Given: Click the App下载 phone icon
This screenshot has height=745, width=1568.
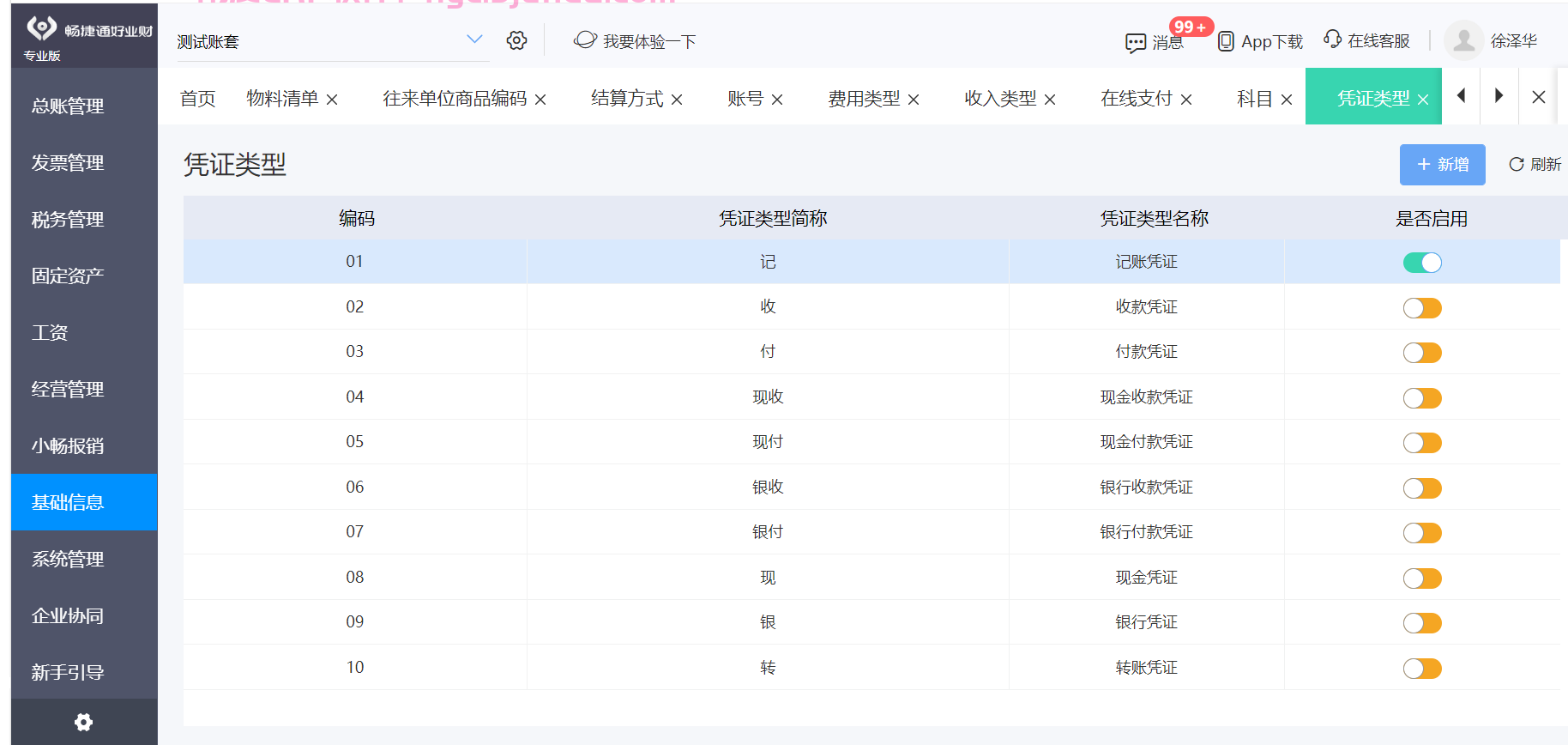Looking at the screenshot, I should pos(1227,41).
